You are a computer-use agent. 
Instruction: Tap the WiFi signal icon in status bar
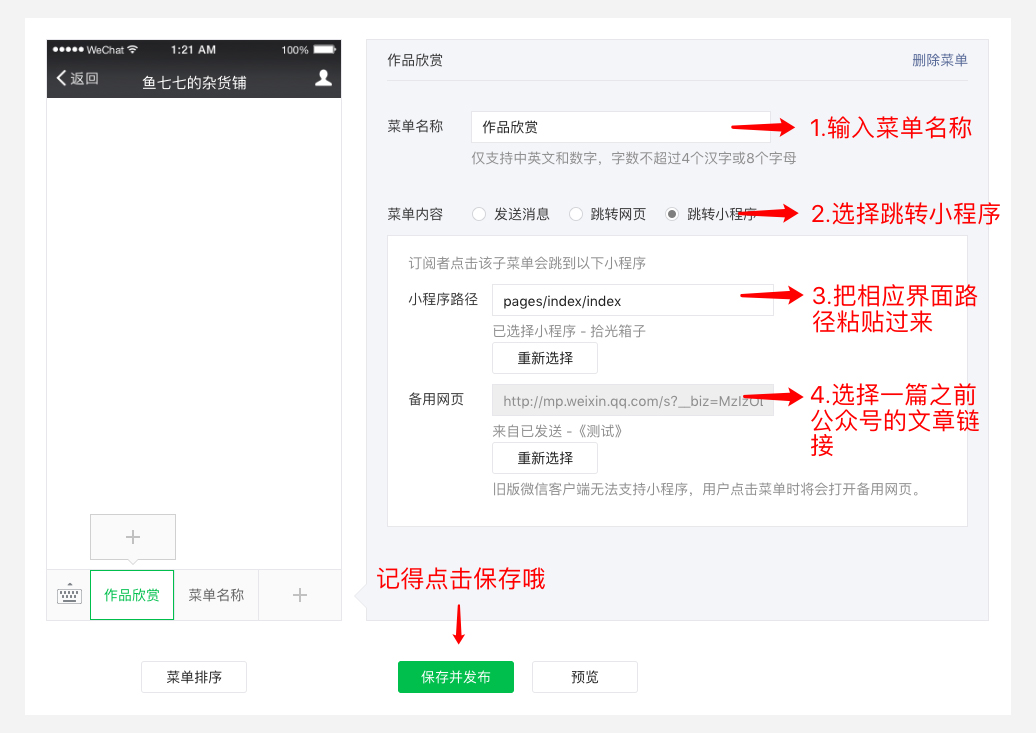(x=133, y=50)
